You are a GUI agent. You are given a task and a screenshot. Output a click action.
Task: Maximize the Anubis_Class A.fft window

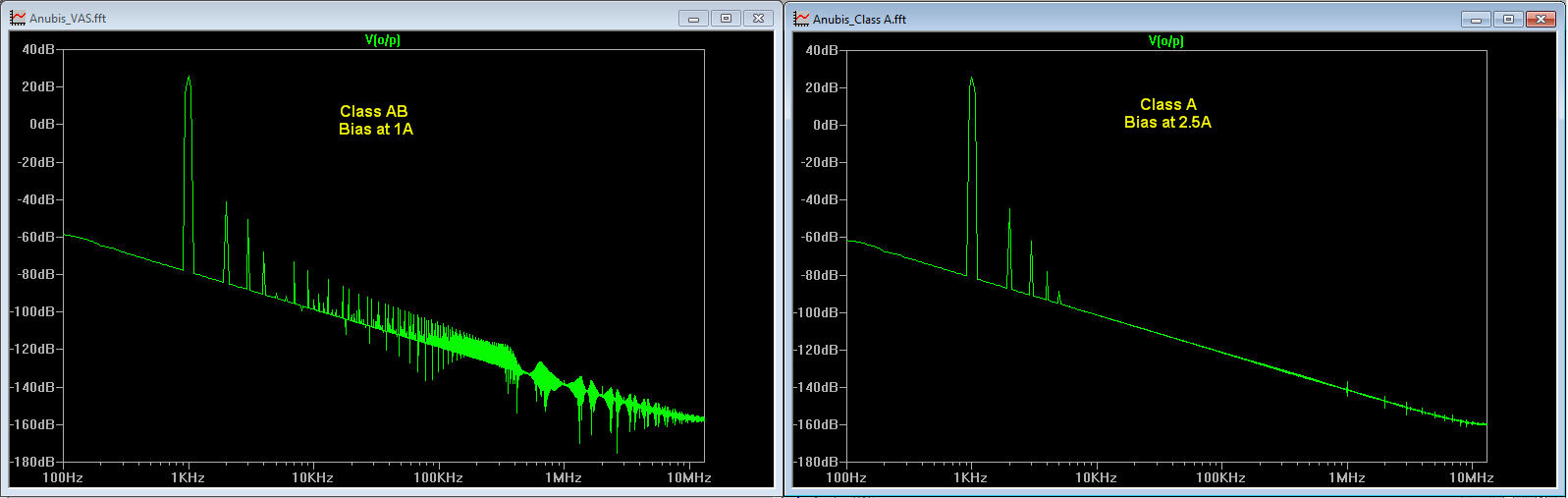pyautogui.click(x=1509, y=19)
